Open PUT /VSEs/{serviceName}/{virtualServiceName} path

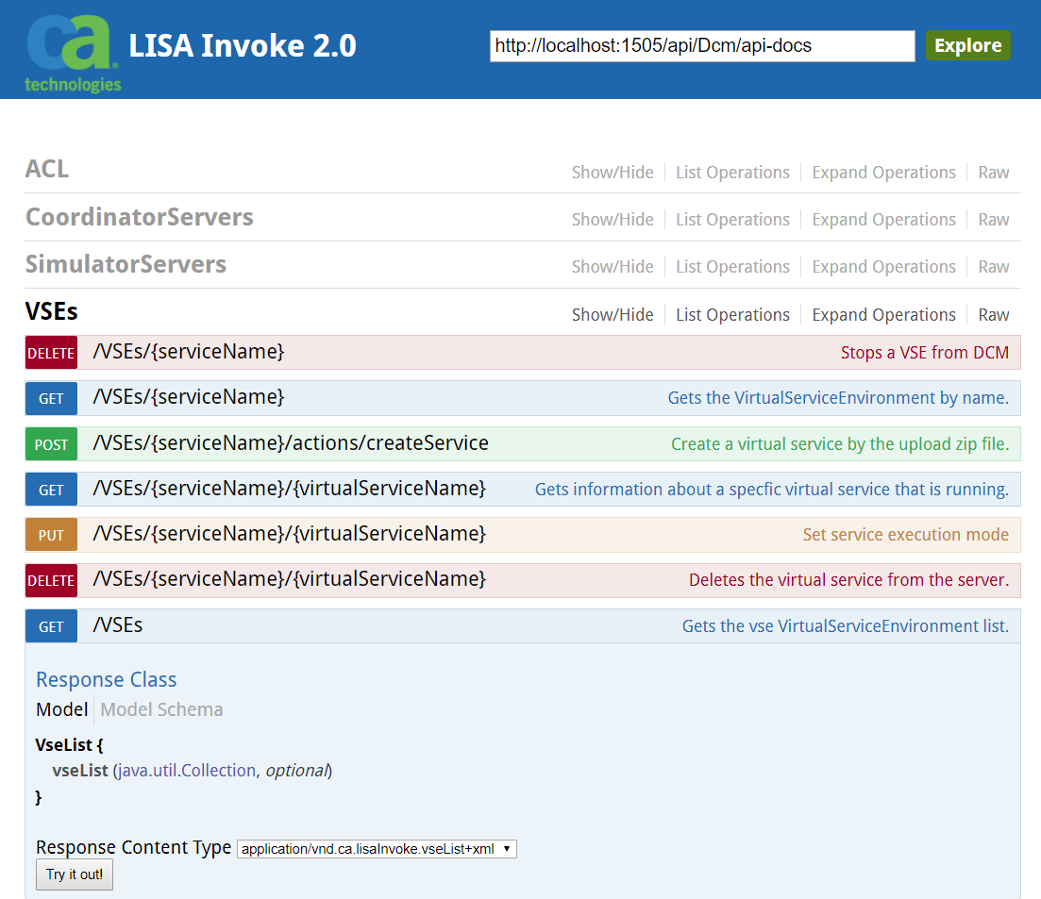point(289,534)
